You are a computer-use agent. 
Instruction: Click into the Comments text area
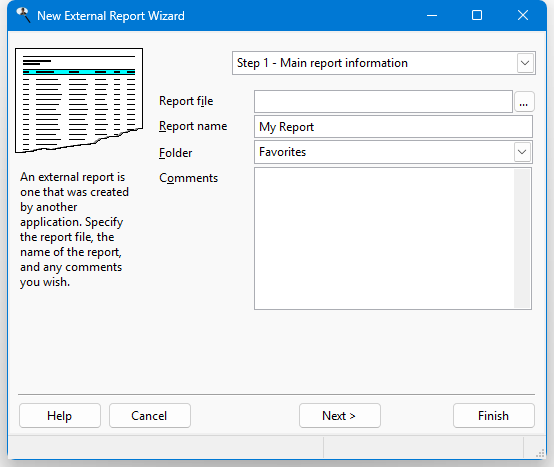(x=384, y=239)
